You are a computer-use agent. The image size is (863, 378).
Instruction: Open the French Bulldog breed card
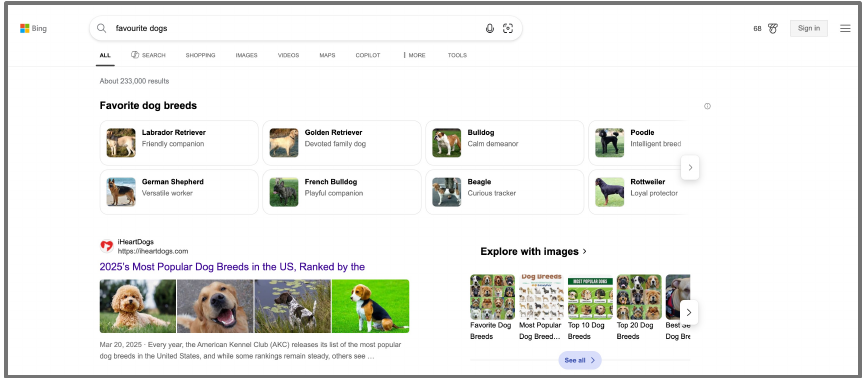342,192
